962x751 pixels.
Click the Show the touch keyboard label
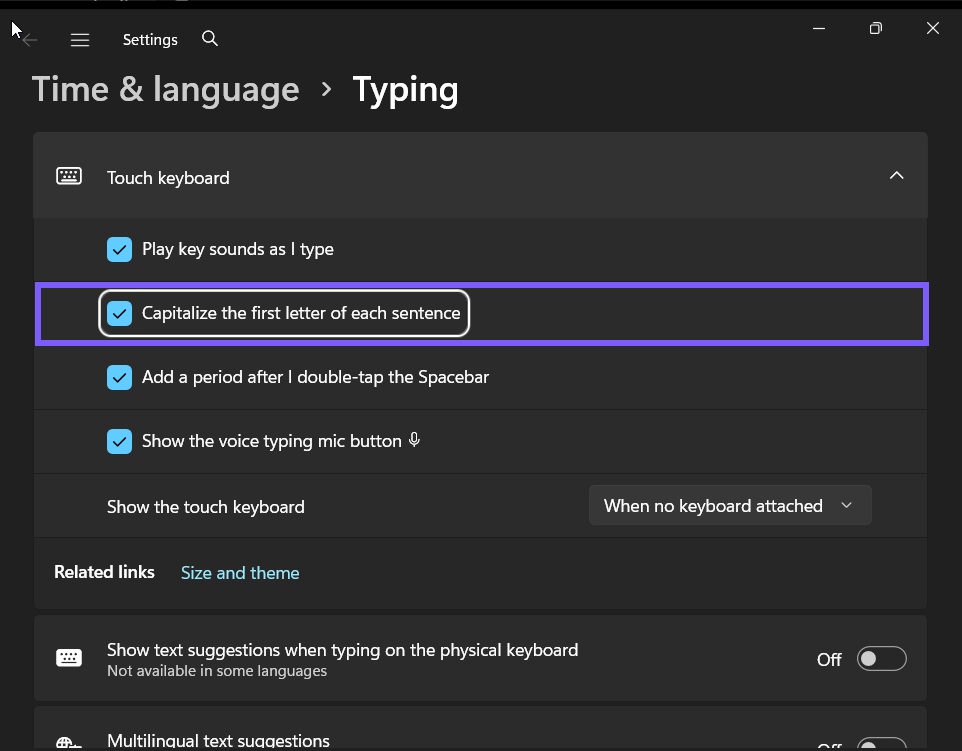click(206, 507)
